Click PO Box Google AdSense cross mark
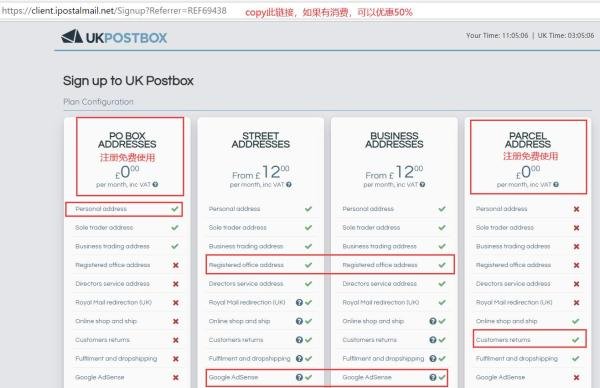Viewport: 600px width, 388px height. 176,377
